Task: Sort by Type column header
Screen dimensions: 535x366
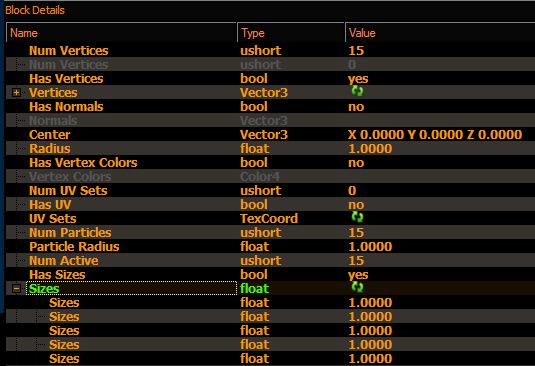Action: pyautogui.click(x=291, y=33)
